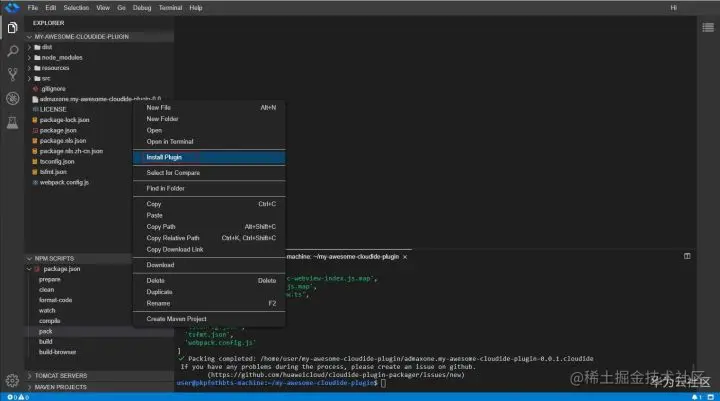Choose Duplicate in context menu
This screenshot has height=401, width=720.
point(209,292)
